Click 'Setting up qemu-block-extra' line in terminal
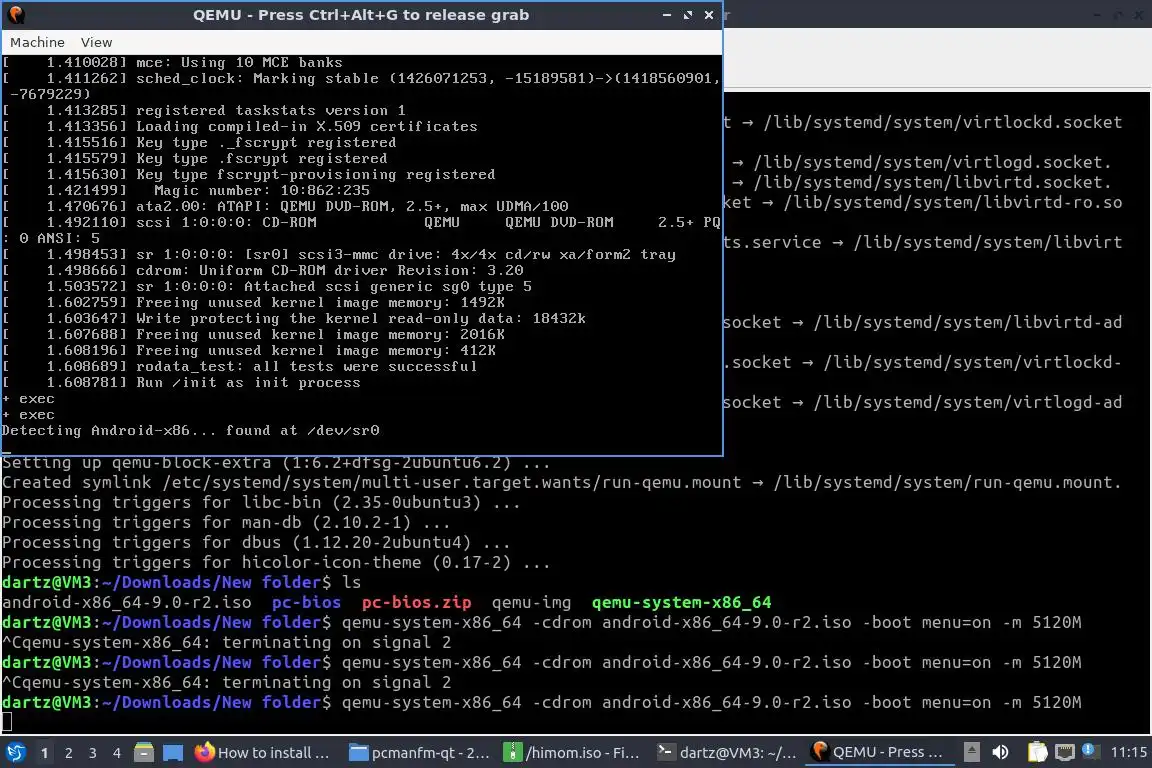 pos(276,463)
